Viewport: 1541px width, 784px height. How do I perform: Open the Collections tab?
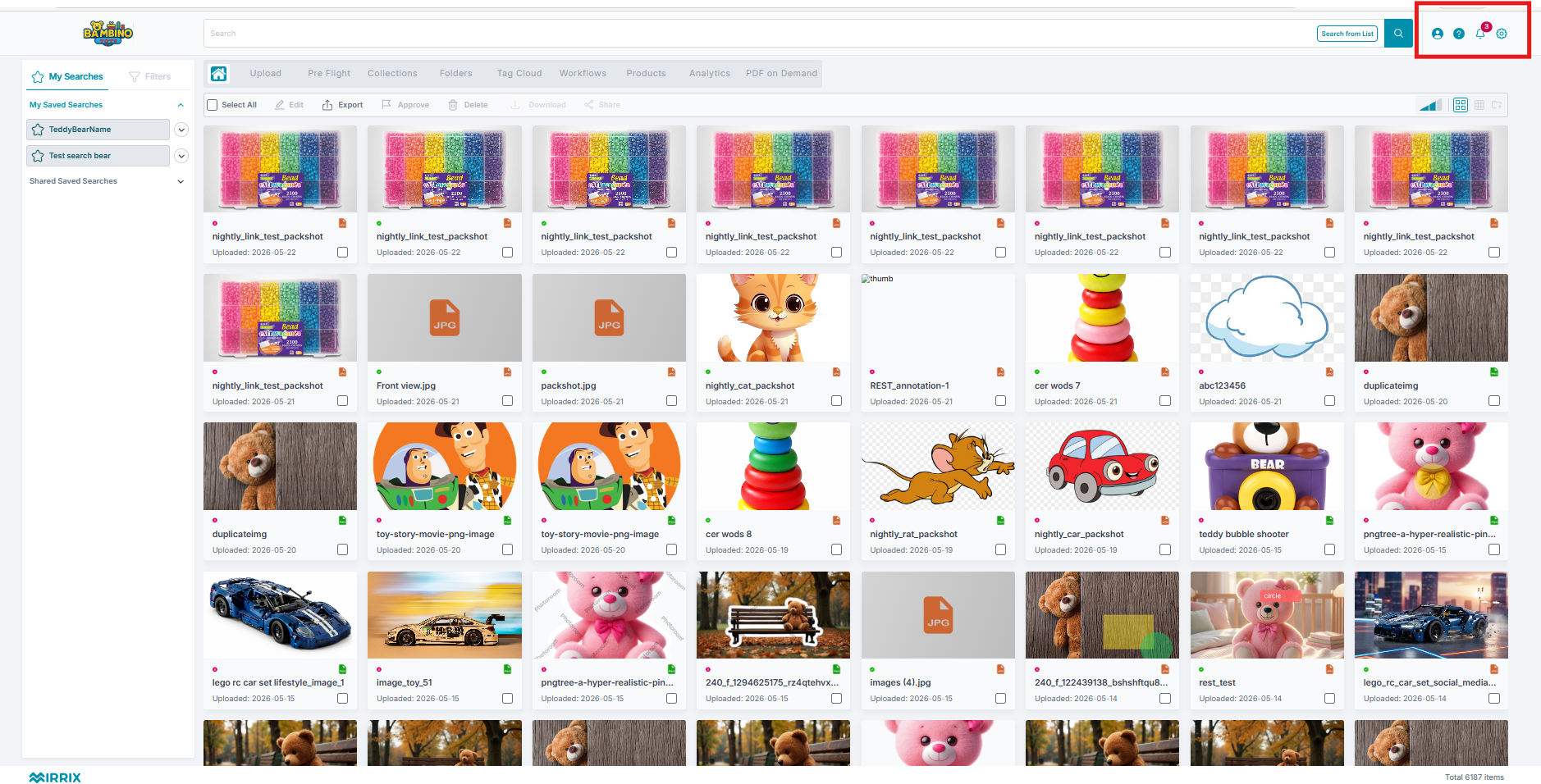[x=392, y=74]
